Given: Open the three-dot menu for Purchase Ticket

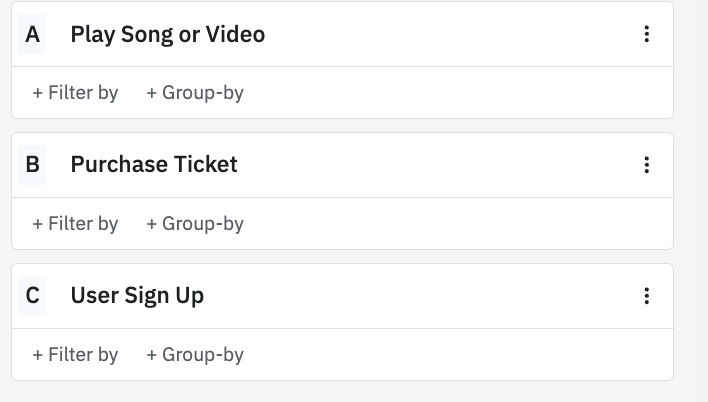Looking at the screenshot, I should [x=646, y=164].
